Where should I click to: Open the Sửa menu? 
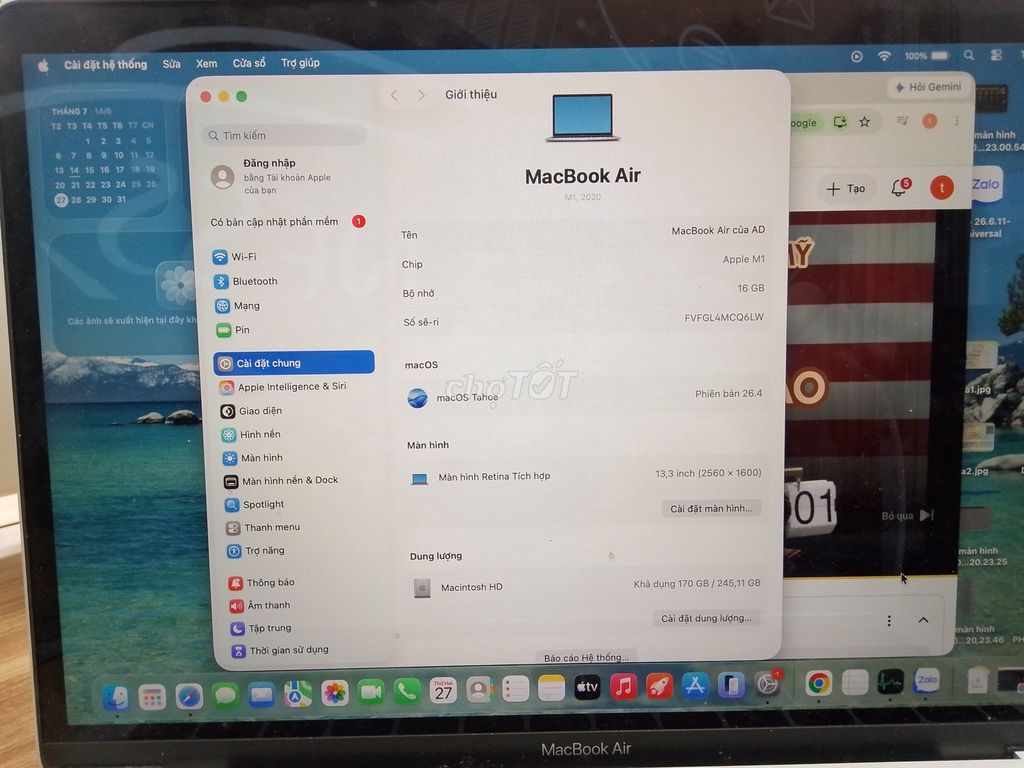click(x=171, y=64)
